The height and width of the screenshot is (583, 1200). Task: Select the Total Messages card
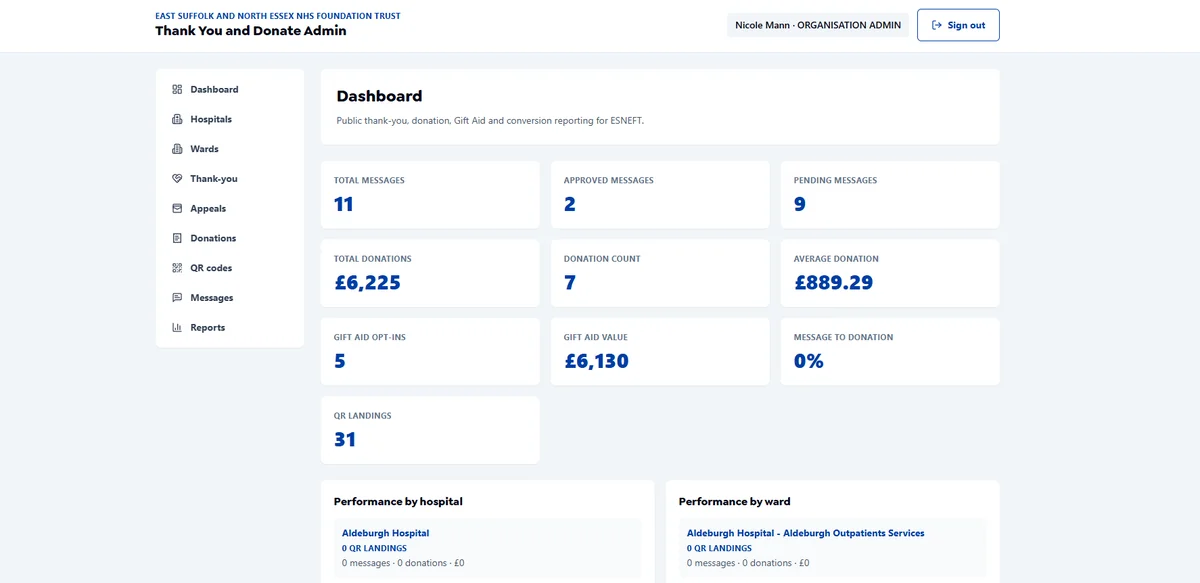[430, 195]
